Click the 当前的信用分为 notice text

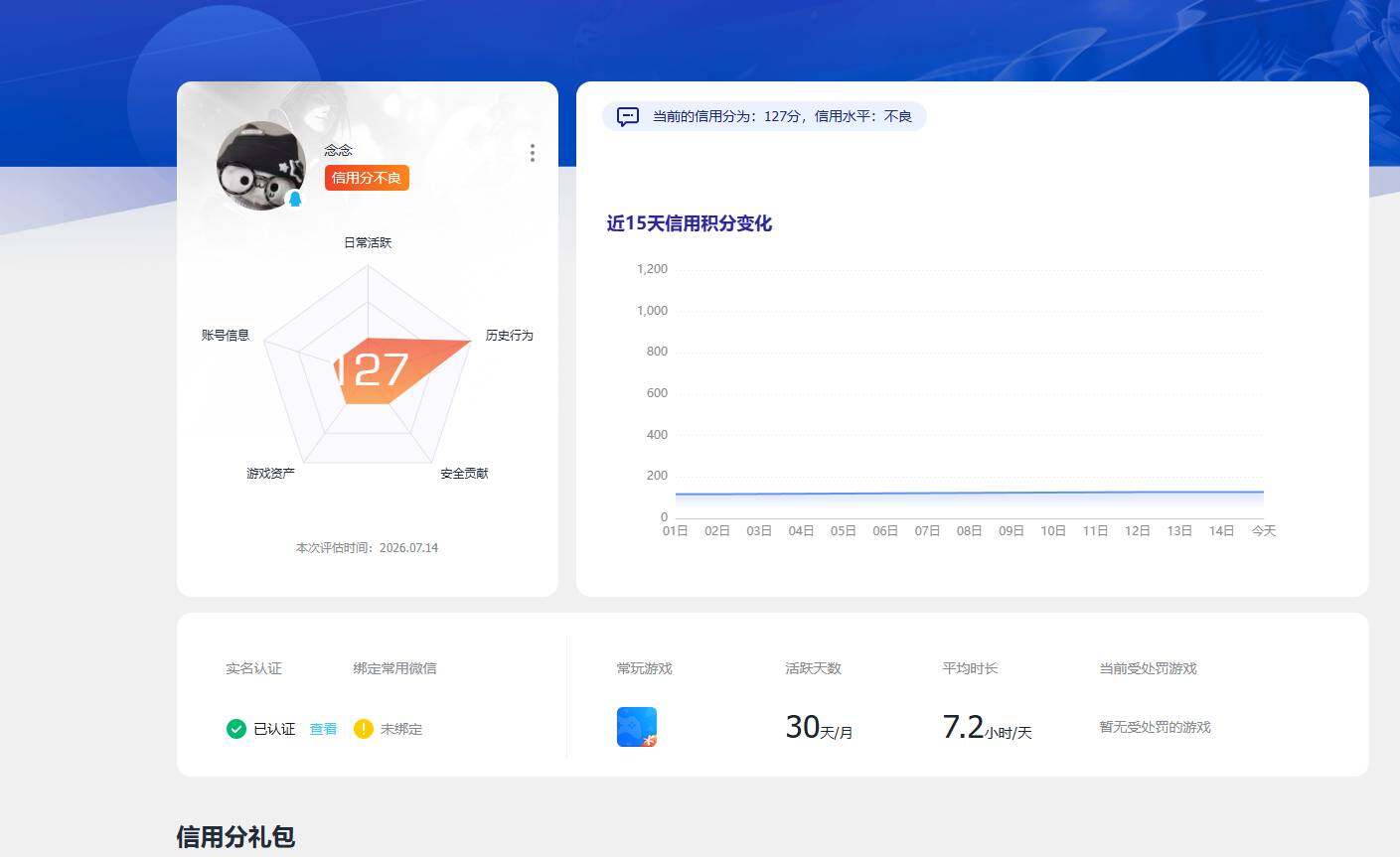pyautogui.click(x=782, y=117)
